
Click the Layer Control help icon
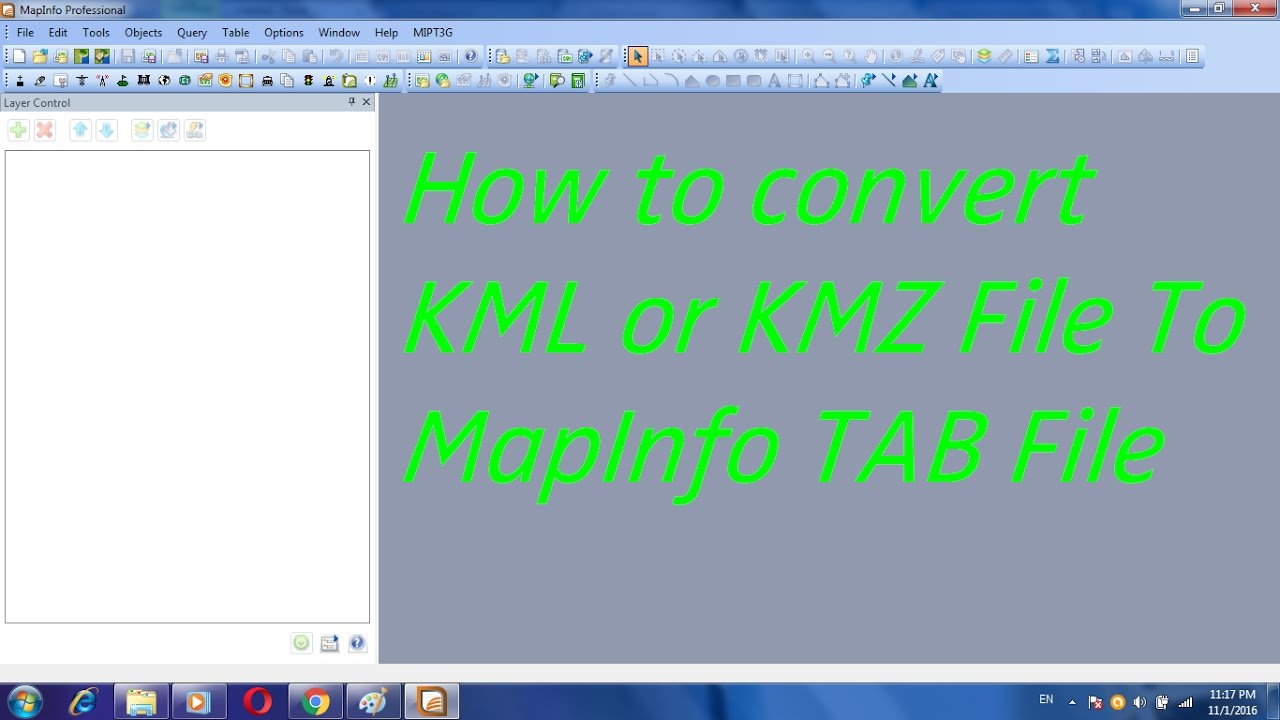(x=356, y=643)
